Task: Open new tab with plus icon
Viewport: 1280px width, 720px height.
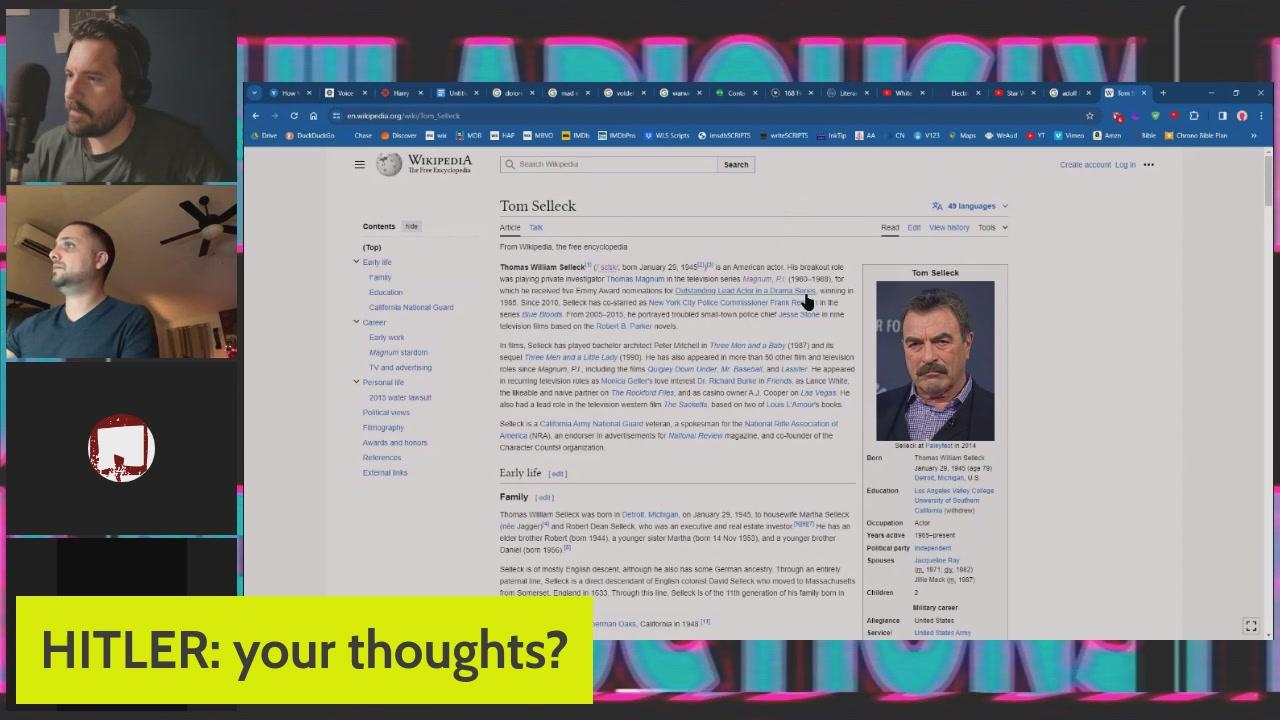Action: point(1163,93)
